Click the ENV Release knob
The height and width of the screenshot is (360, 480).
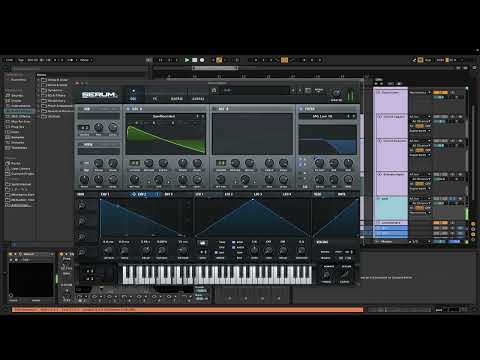[x=183, y=251]
